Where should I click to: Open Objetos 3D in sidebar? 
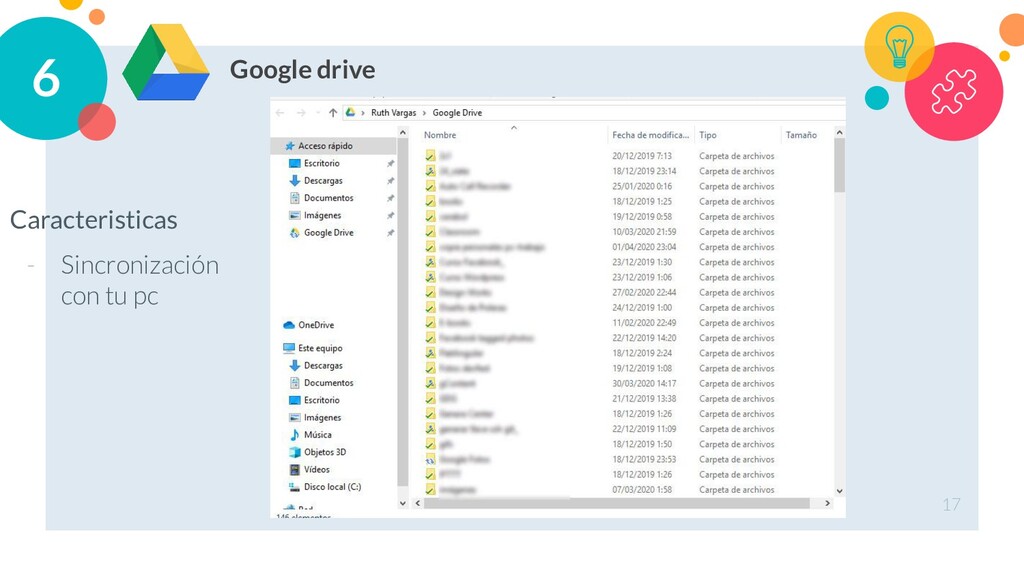(x=325, y=452)
